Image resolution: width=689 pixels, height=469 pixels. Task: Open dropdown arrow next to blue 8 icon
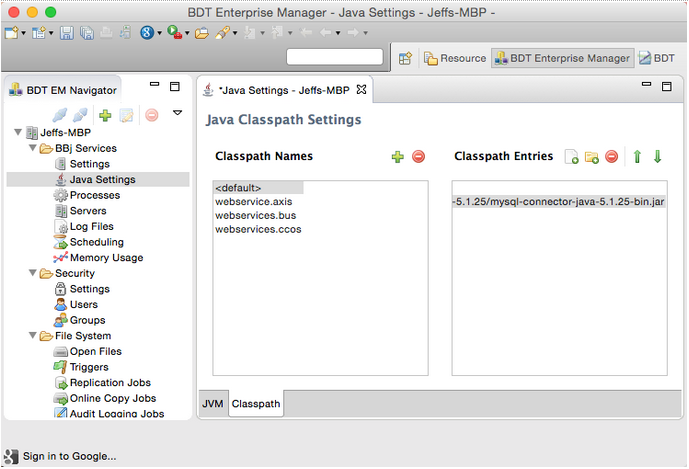160,33
